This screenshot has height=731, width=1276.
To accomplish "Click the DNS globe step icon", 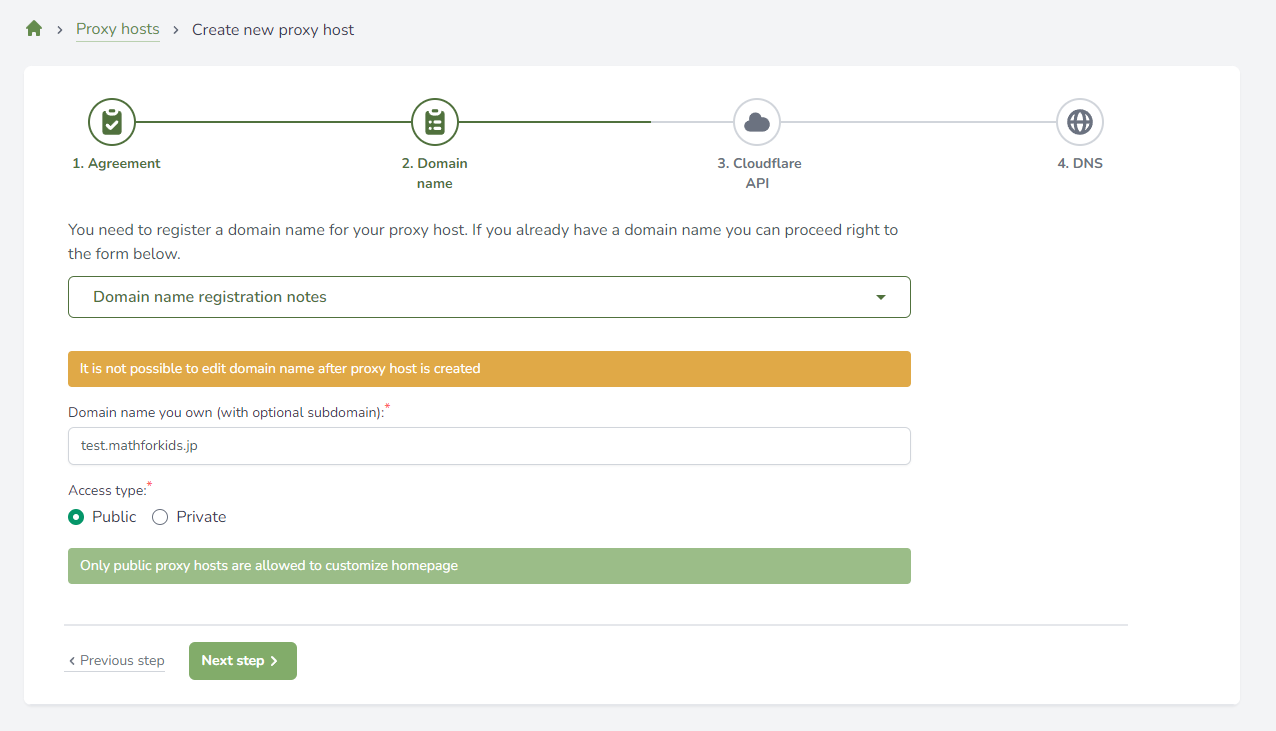I will click(1080, 122).
